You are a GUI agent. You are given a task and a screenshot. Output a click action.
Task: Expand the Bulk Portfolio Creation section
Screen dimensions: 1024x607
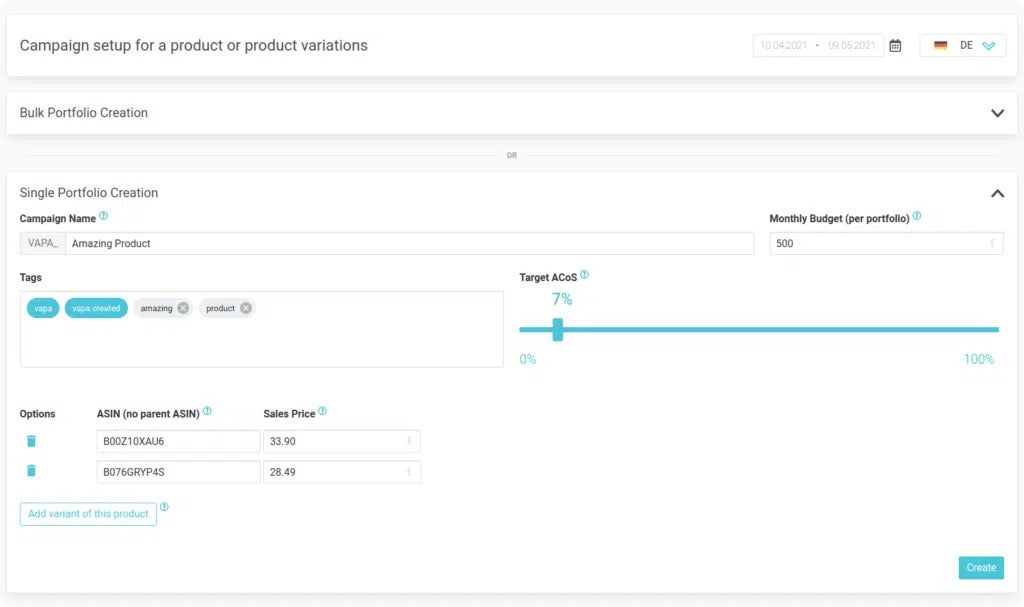pos(996,113)
